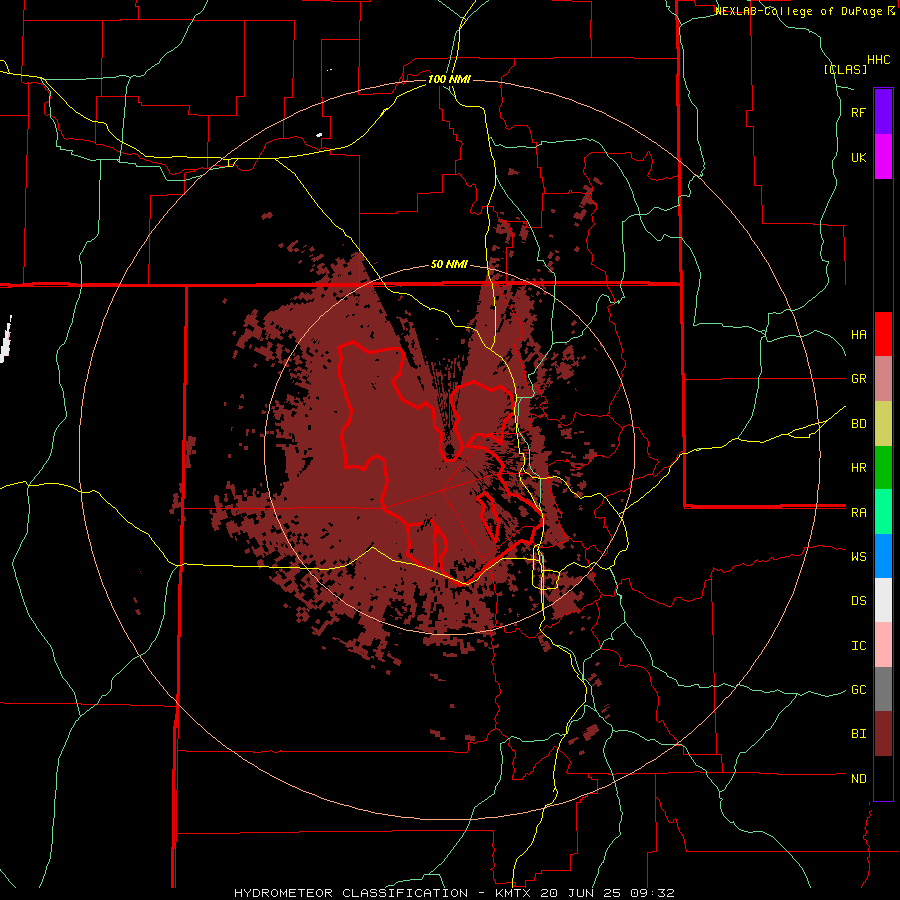Image resolution: width=900 pixels, height=900 pixels.
Task: Click the WS blue legend swatch
Action: click(x=883, y=556)
